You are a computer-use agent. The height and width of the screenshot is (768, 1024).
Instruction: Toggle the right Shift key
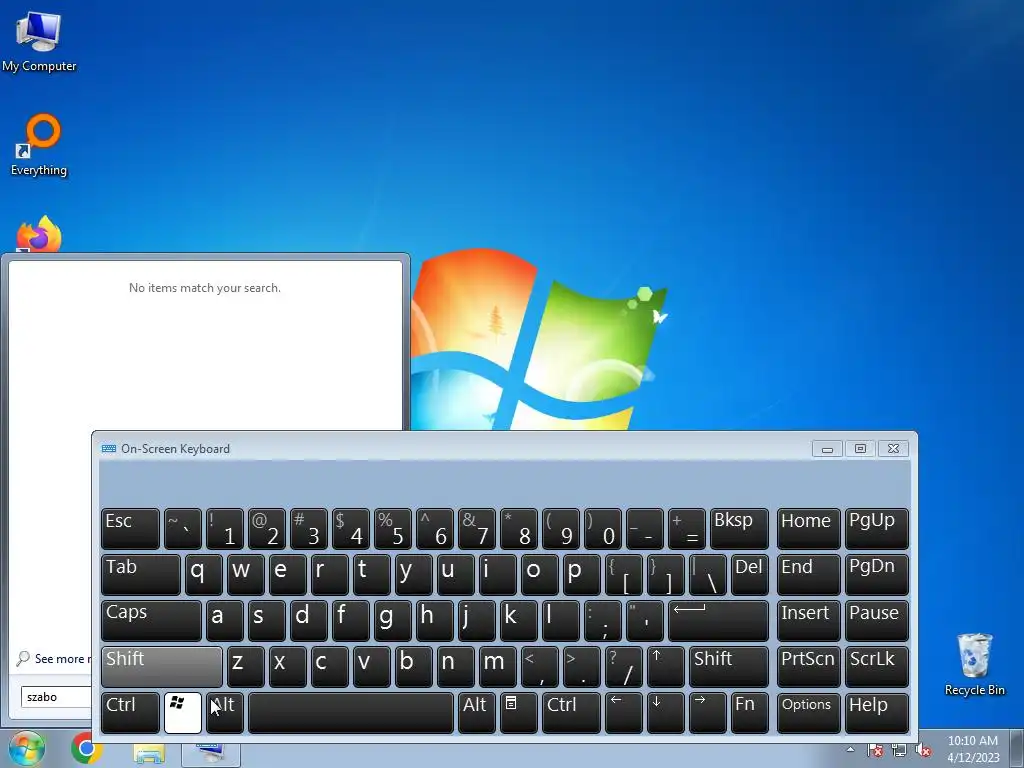(x=729, y=666)
